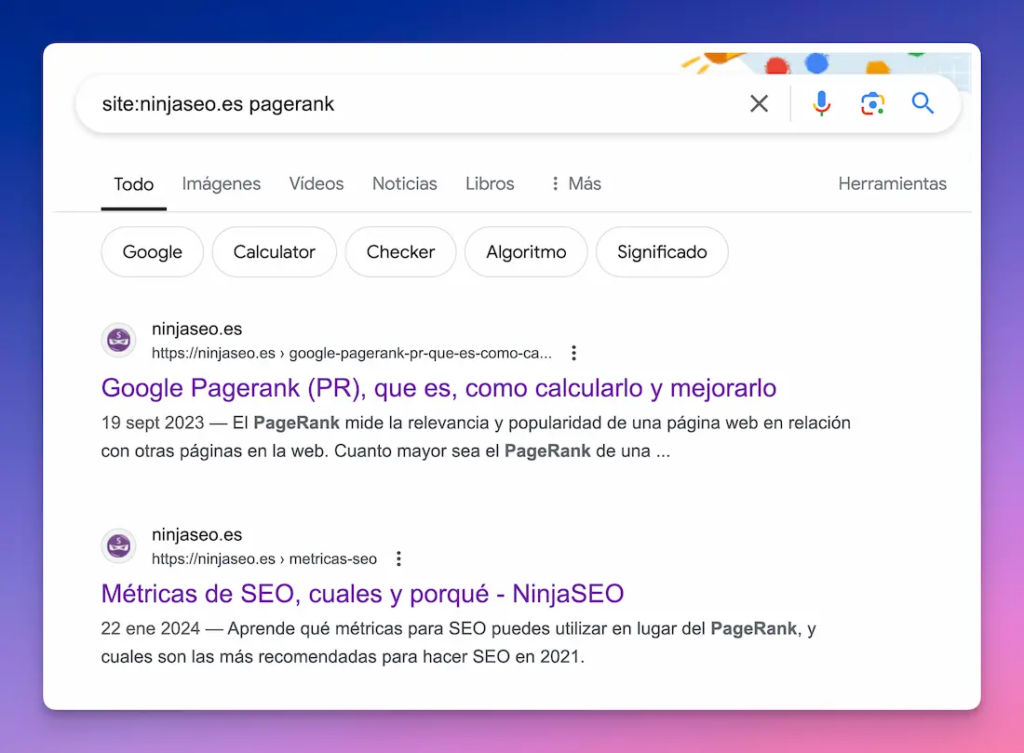Open Google Lens image search icon
This screenshot has height=753, width=1024.
click(872, 103)
